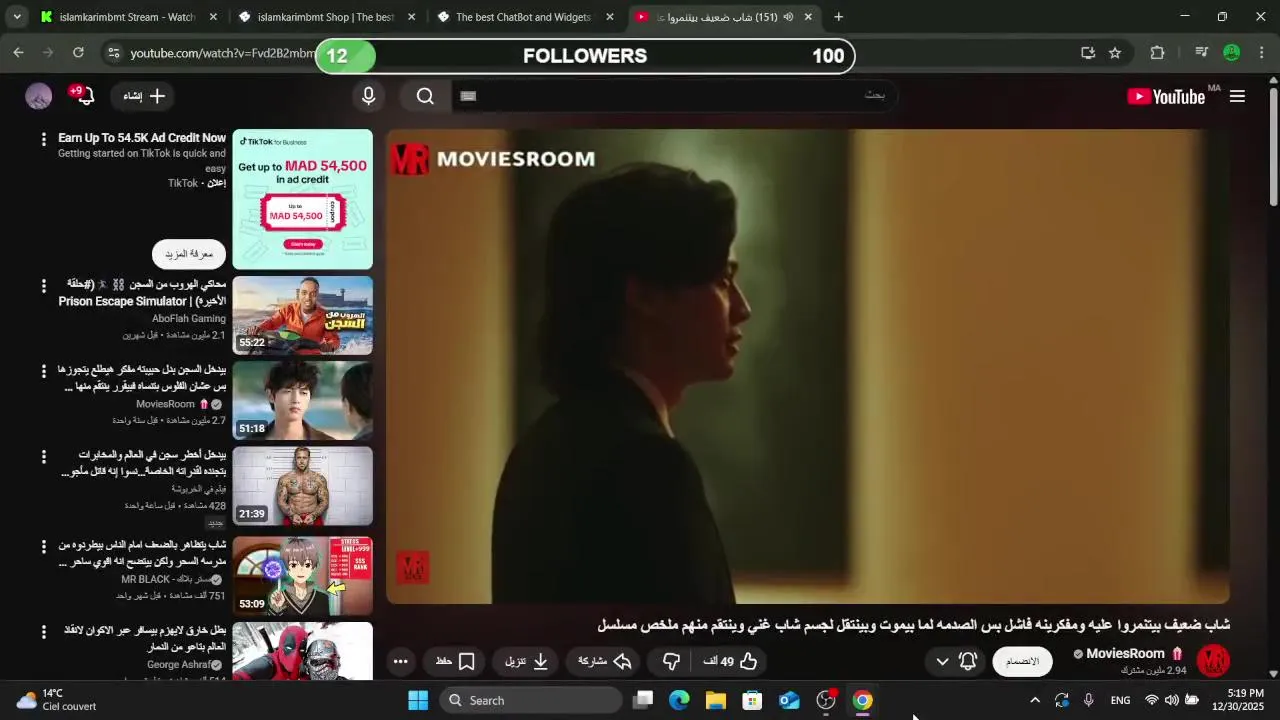
Task: Open the 21:39 prison video thumbnail
Action: pos(303,486)
